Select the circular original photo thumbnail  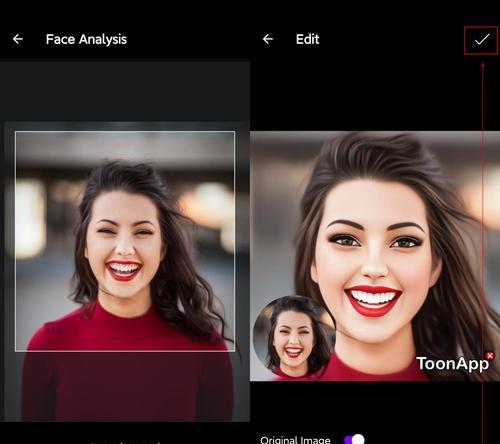[294, 337]
